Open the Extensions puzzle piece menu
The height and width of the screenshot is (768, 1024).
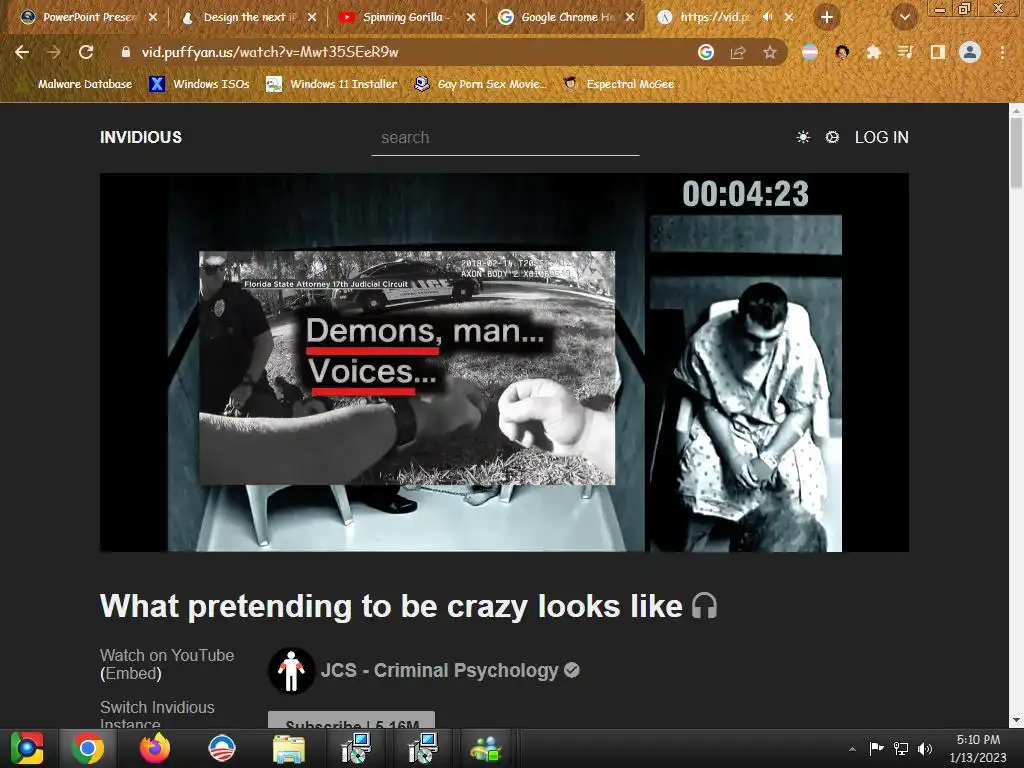873,52
